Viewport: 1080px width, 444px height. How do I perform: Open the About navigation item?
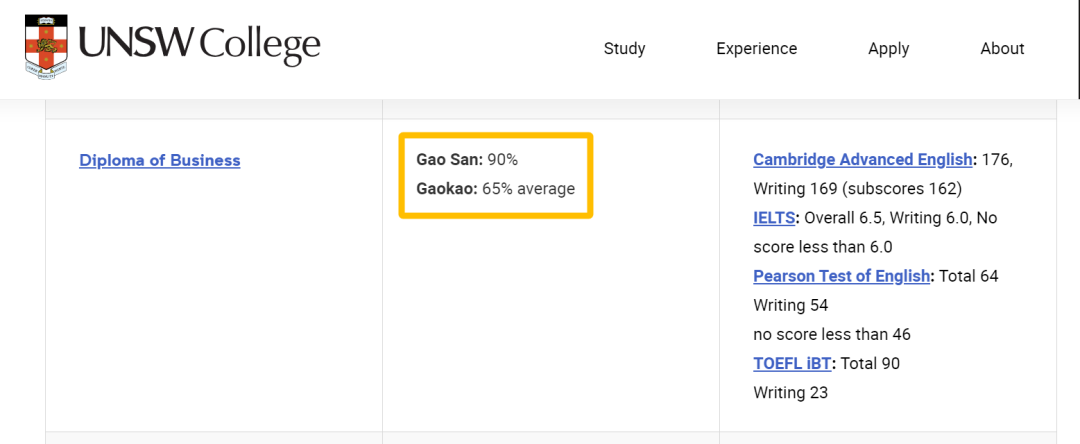tap(1002, 49)
